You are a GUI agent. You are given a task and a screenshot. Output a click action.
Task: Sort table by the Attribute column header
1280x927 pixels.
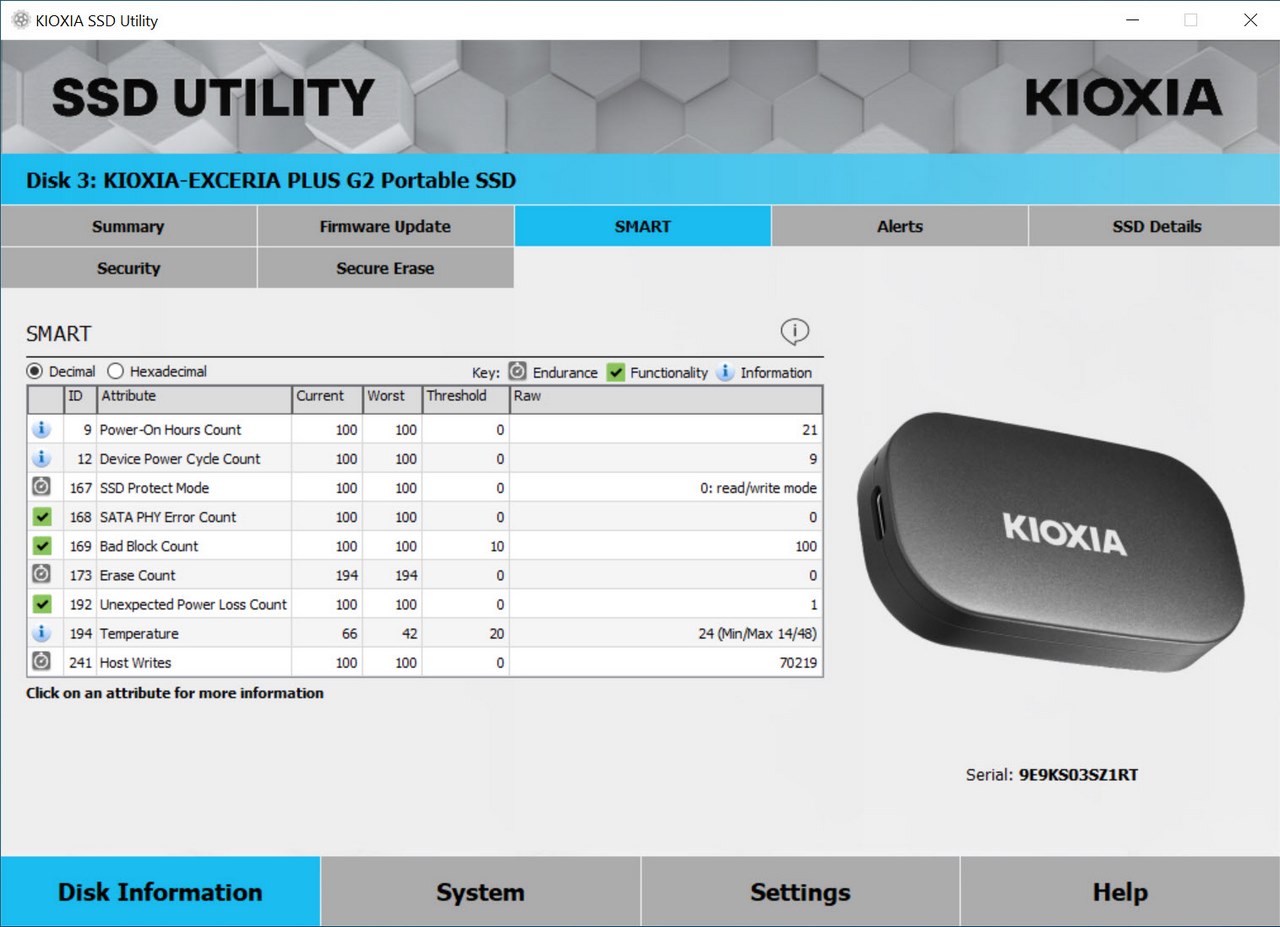pos(193,396)
